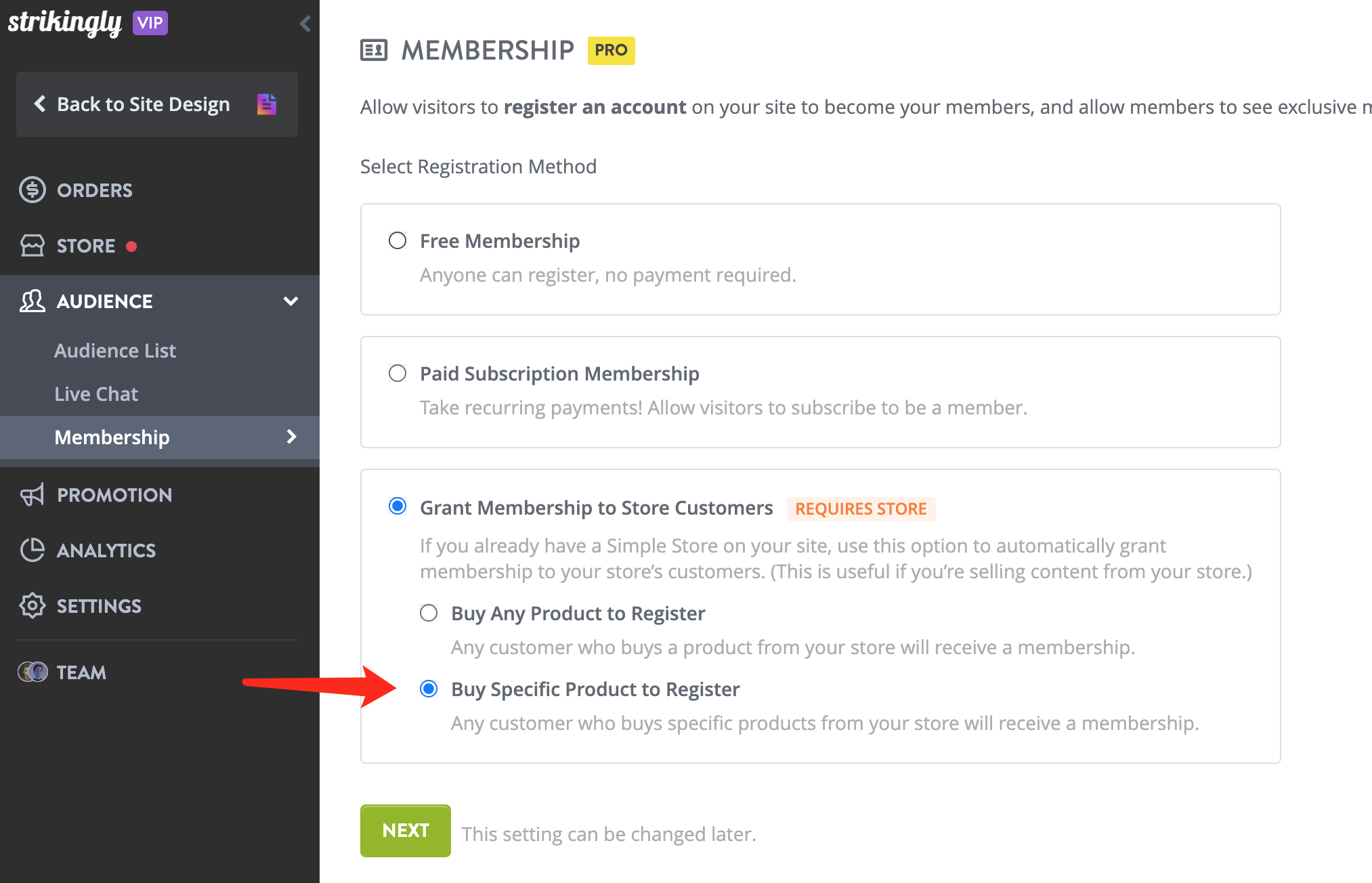Click the Audience people icon
Viewport: 1372px width, 883px height.
[x=32, y=301]
